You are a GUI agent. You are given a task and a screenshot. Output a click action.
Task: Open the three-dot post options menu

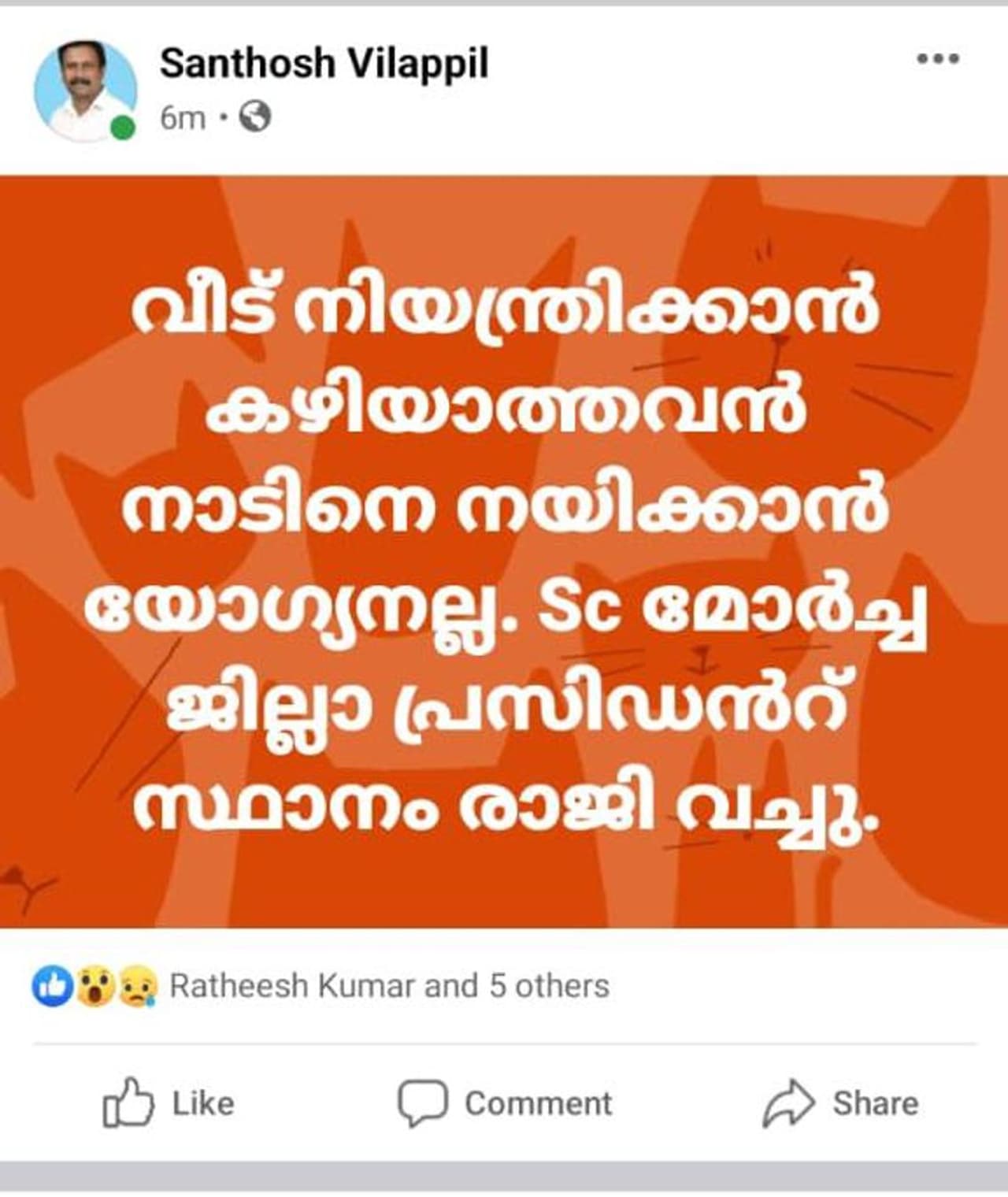pyautogui.click(x=938, y=58)
